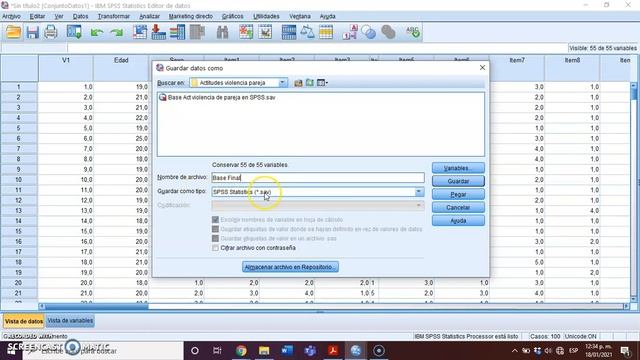
Task: Open Microsoft Teams from the taskbar
Action: tap(310, 350)
